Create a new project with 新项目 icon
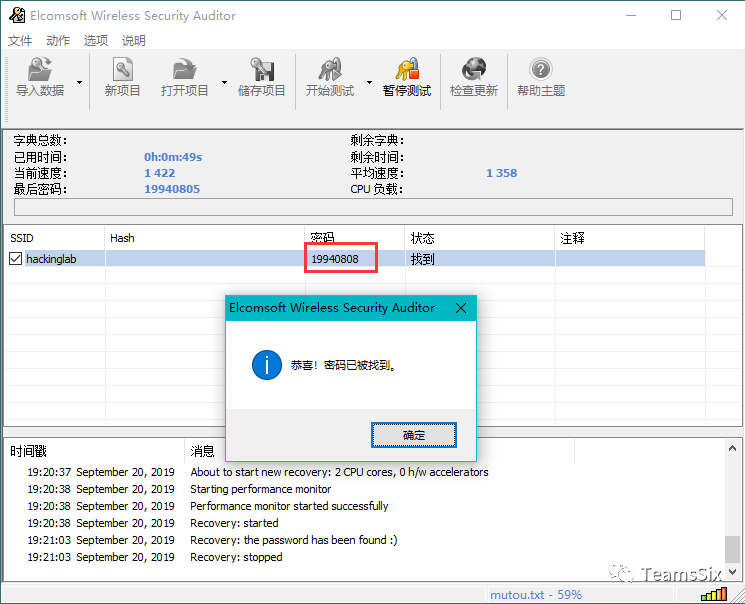Screen dimensions: 745x604 (123, 69)
